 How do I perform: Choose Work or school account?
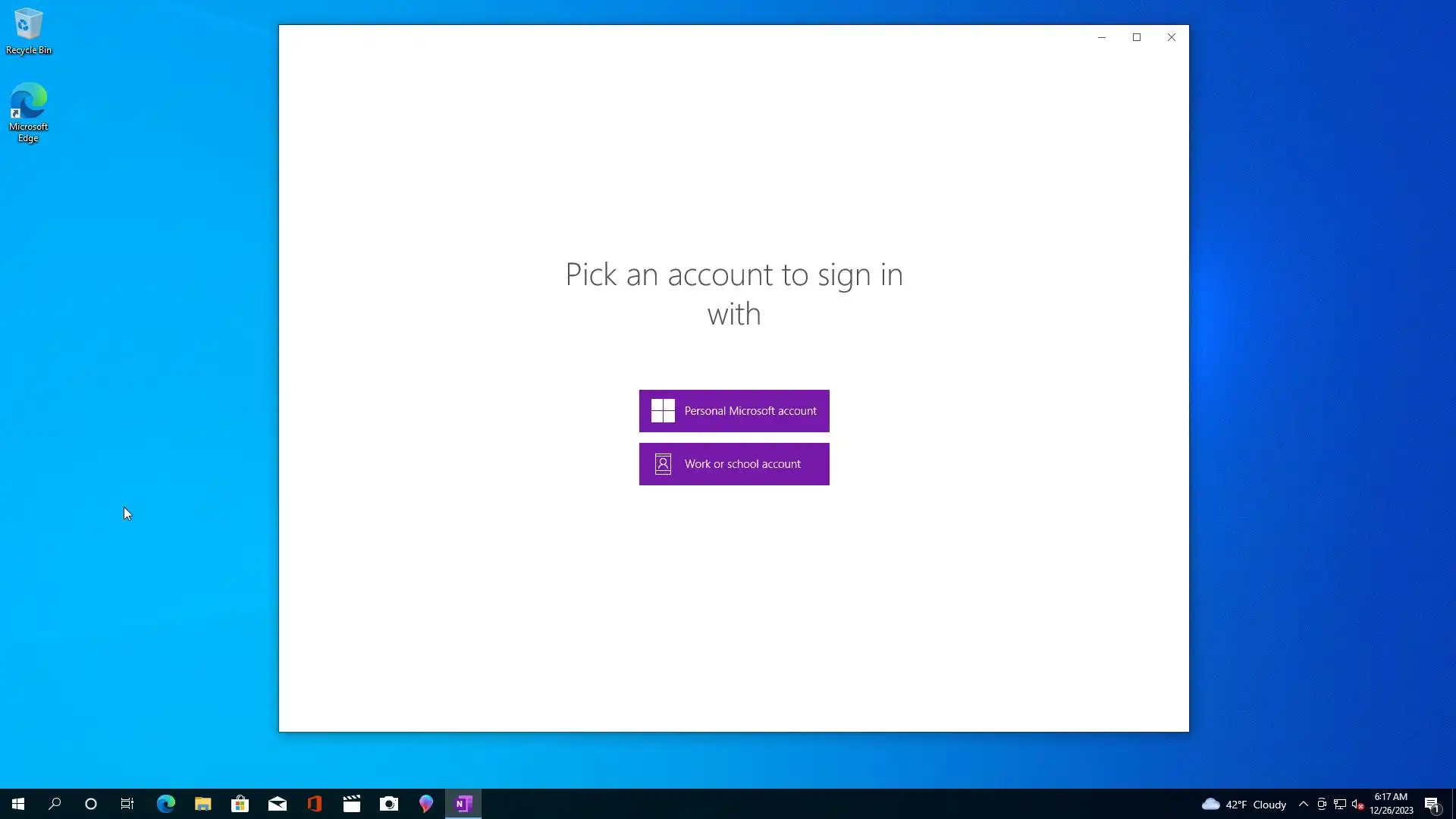tap(733, 464)
